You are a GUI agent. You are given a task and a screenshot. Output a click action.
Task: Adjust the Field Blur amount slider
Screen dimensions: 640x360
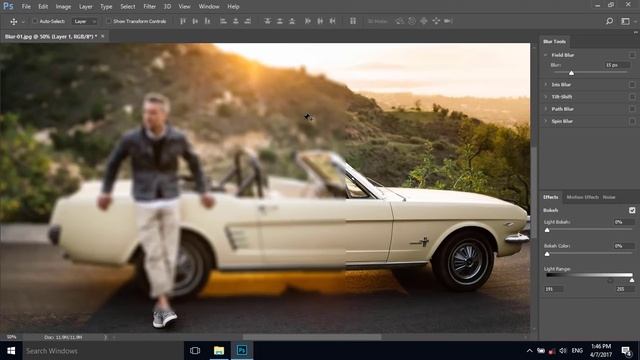[x=571, y=73]
